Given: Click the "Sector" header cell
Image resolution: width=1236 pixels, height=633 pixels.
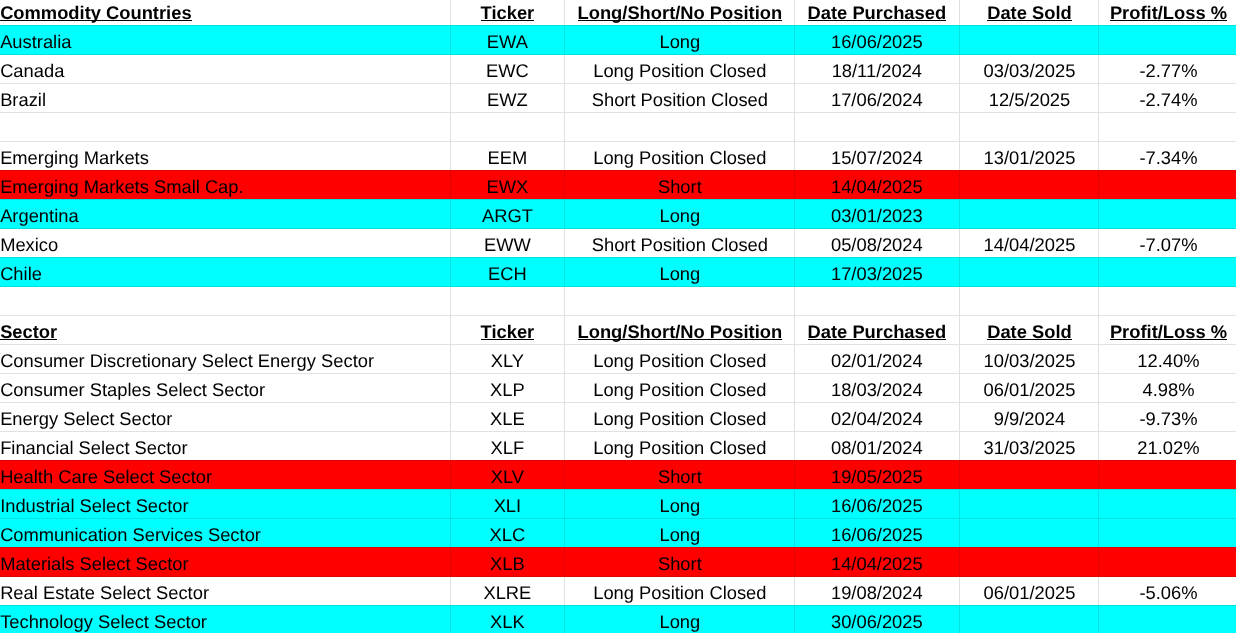Looking at the screenshot, I should 29,332.
